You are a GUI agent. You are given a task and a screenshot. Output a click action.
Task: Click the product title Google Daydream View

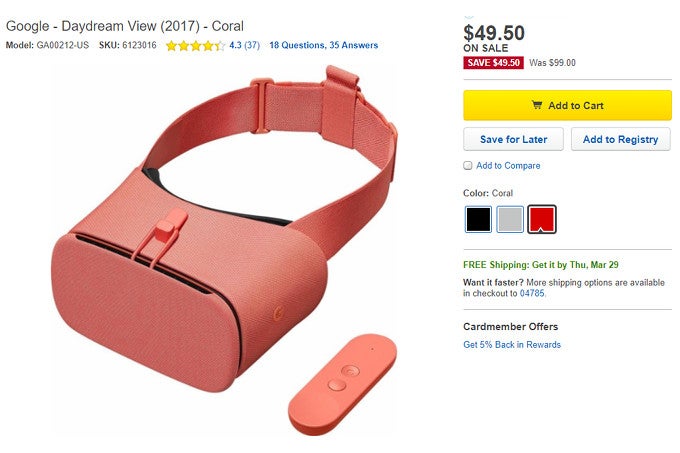(x=124, y=26)
